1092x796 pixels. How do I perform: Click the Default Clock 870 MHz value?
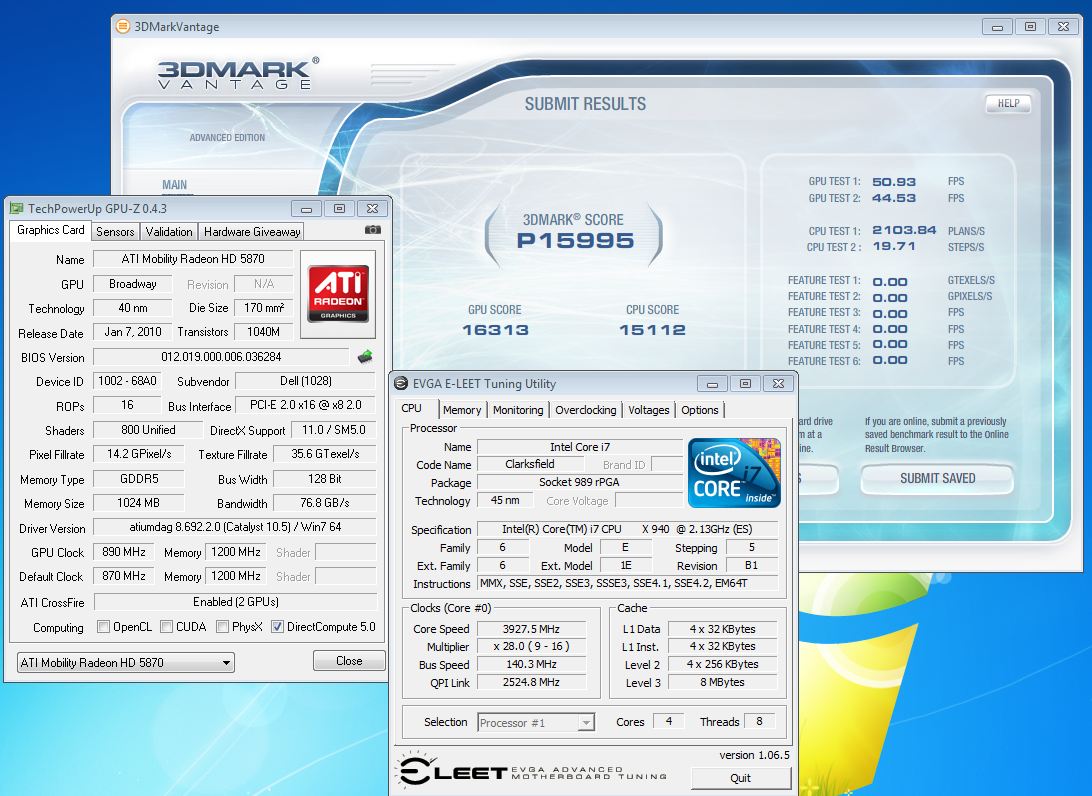coord(124,576)
